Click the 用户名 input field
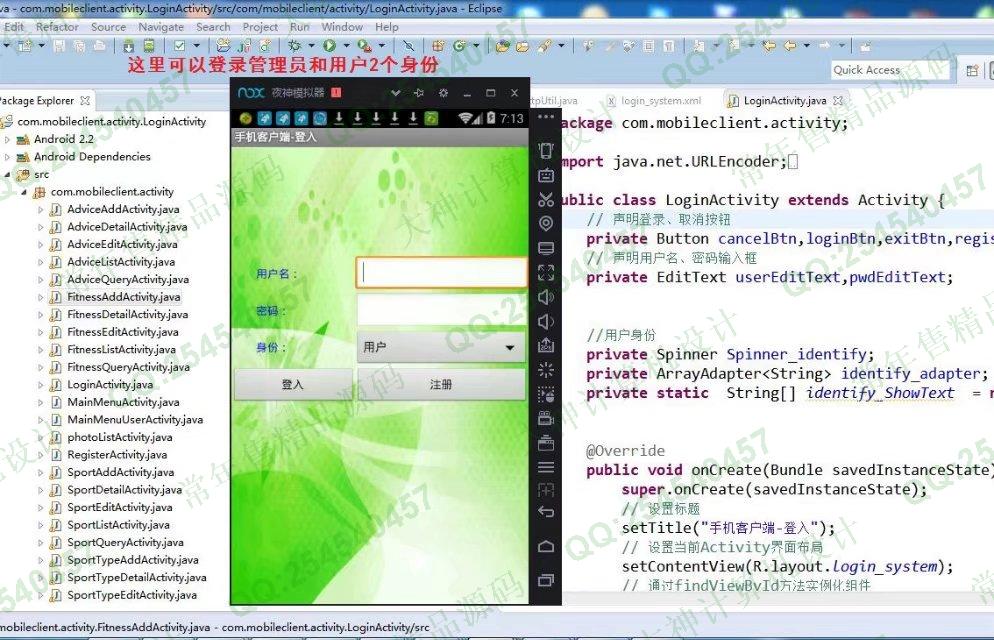 tap(441, 272)
